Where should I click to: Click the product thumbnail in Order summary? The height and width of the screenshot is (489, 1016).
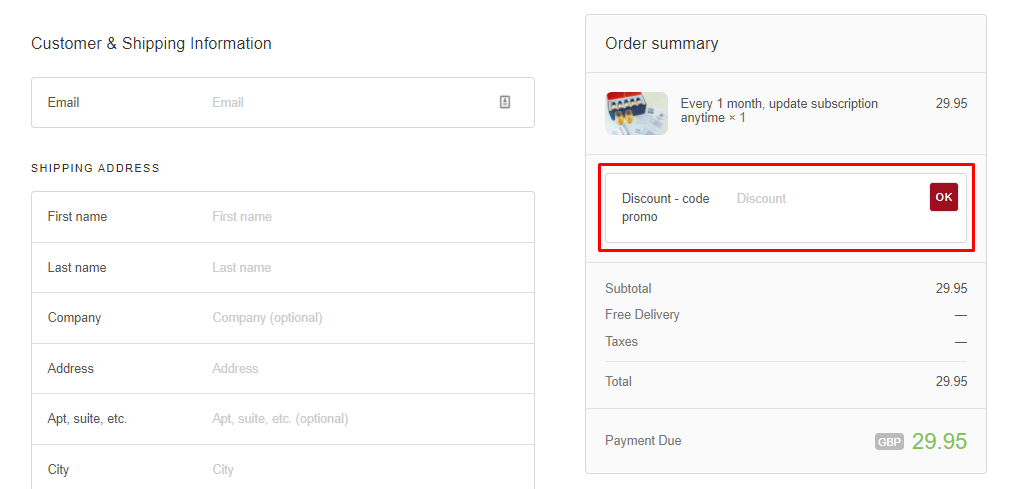point(636,113)
